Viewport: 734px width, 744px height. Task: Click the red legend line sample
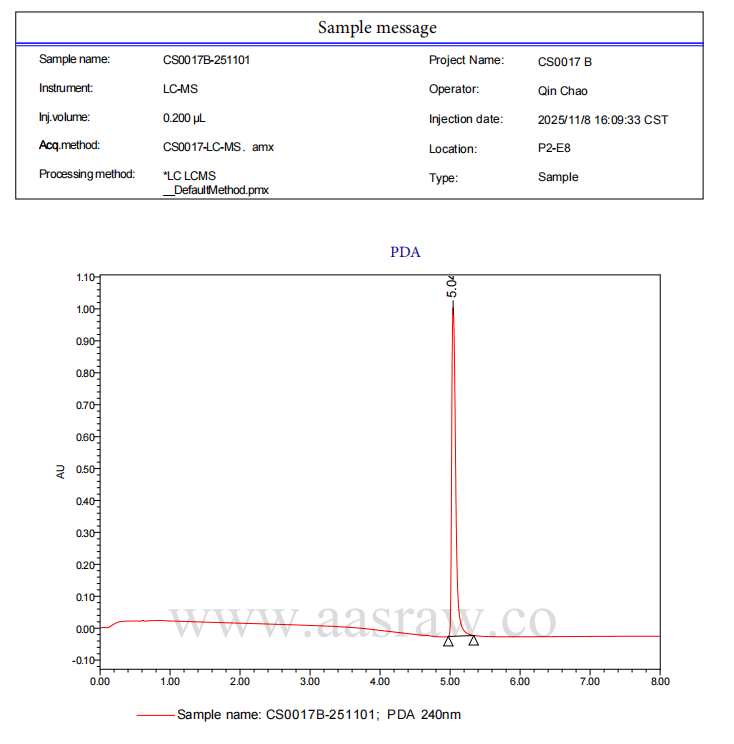(x=154, y=715)
